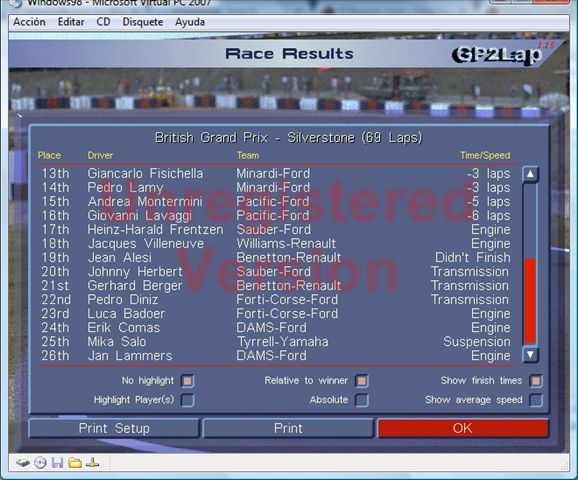Viewport: 578px width, 480px height.
Task: Select the Giovanni Lavaggi row
Action: tap(276, 216)
